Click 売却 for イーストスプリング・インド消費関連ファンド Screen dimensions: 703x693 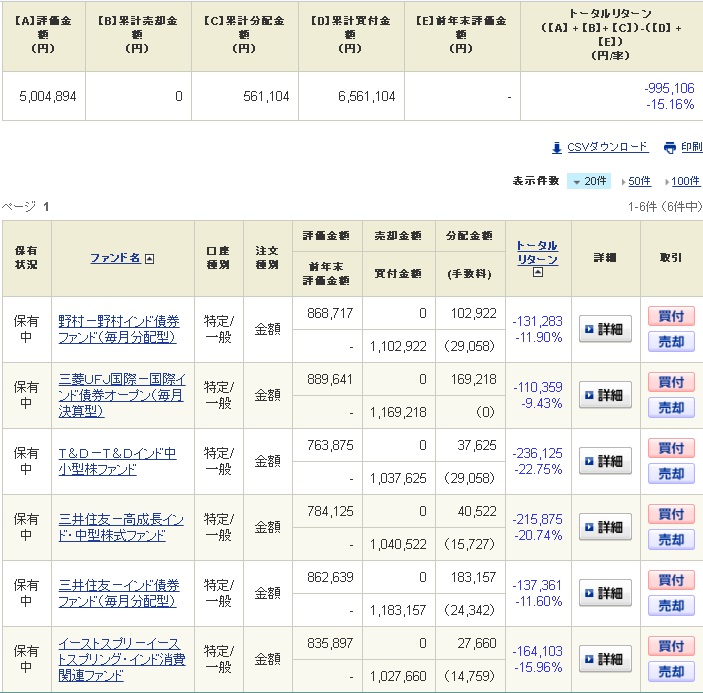[671, 672]
